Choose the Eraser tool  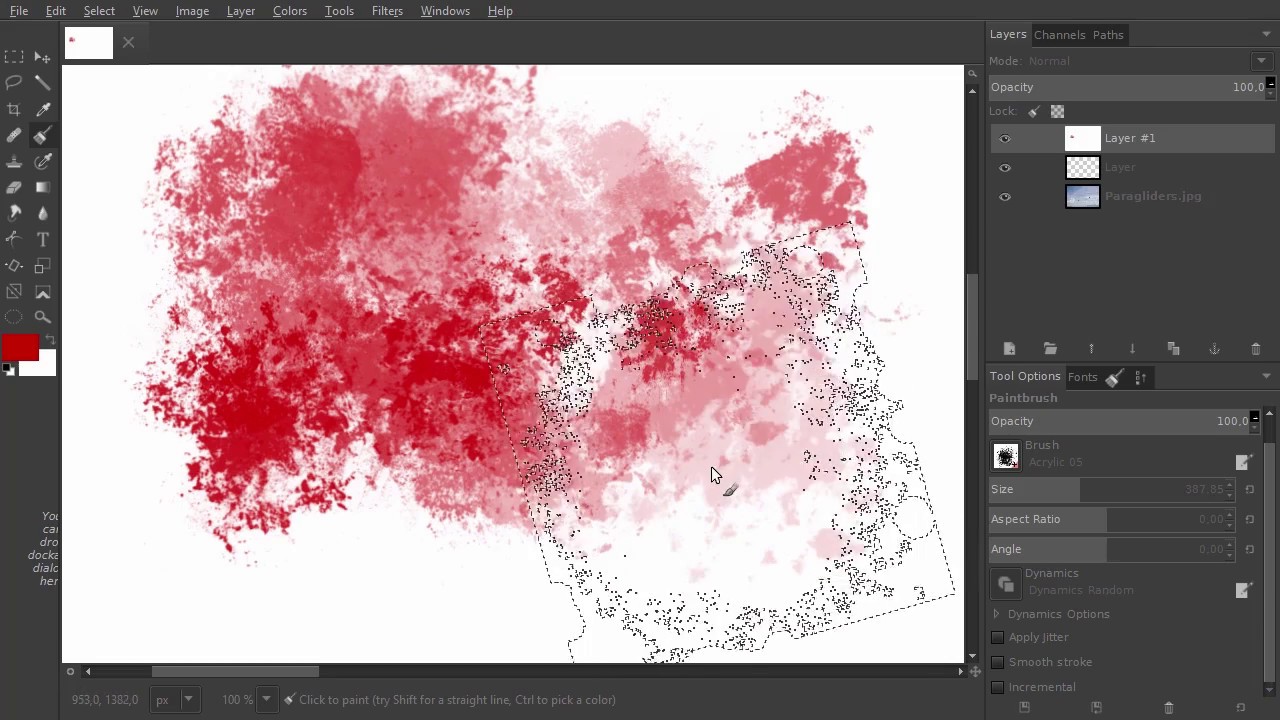(14, 187)
